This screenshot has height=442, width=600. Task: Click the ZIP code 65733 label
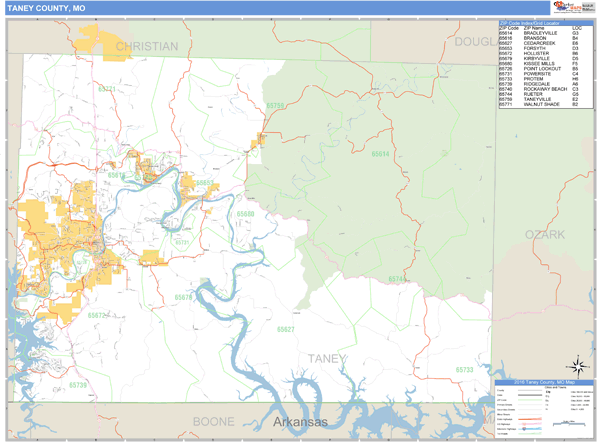[463, 370]
